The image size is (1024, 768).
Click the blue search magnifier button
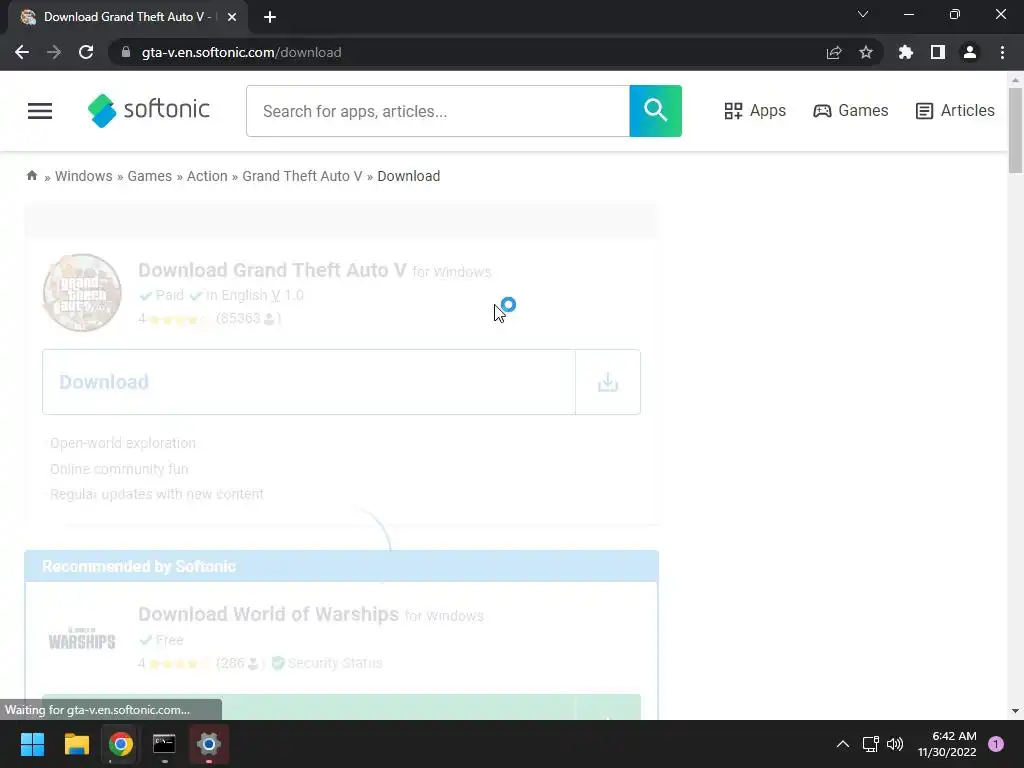pyautogui.click(x=655, y=111)
